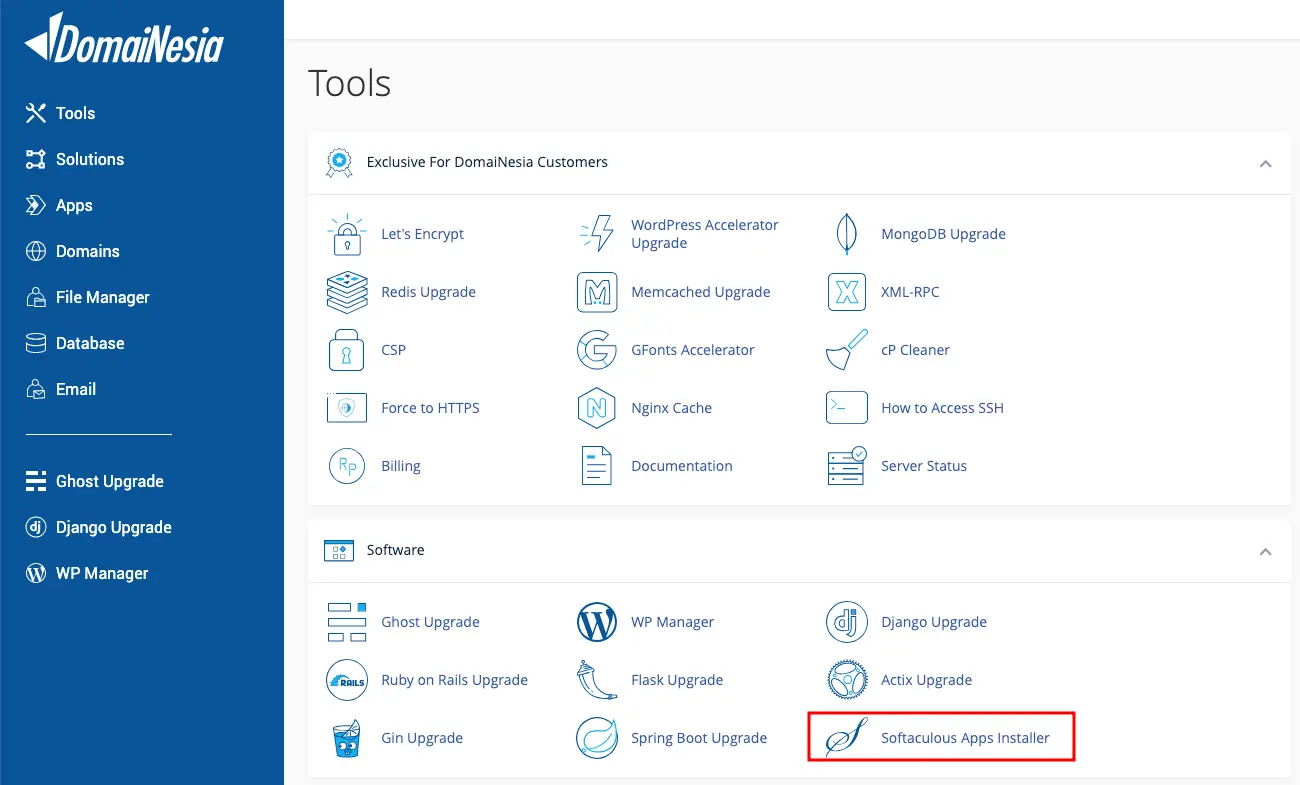Screen dimensions: 1300x785
Task: Click the Ruby on Rails icon
Action: point(347,680)
